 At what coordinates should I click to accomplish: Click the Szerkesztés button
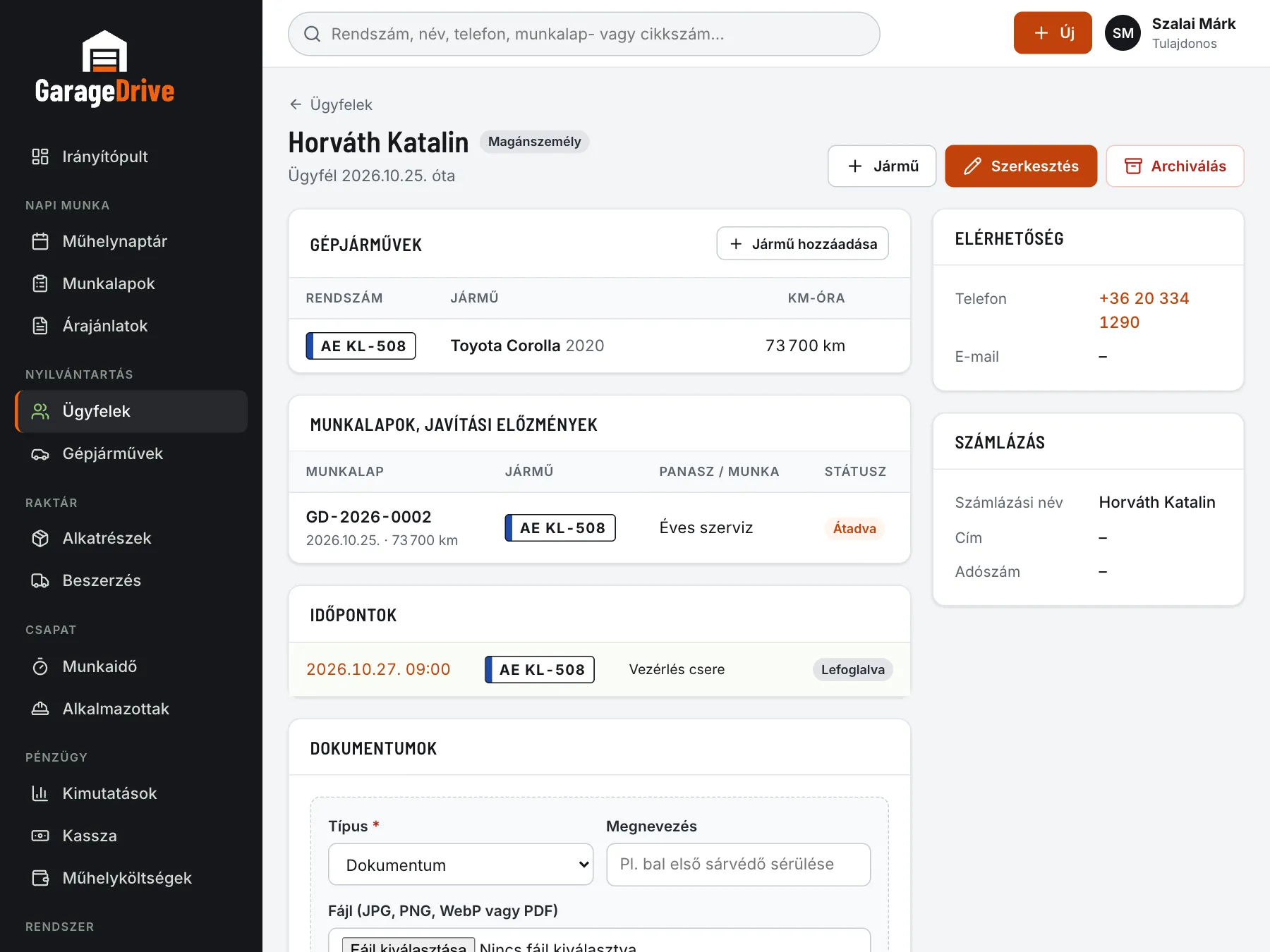pyautogui.click(x=1021, y=166)
